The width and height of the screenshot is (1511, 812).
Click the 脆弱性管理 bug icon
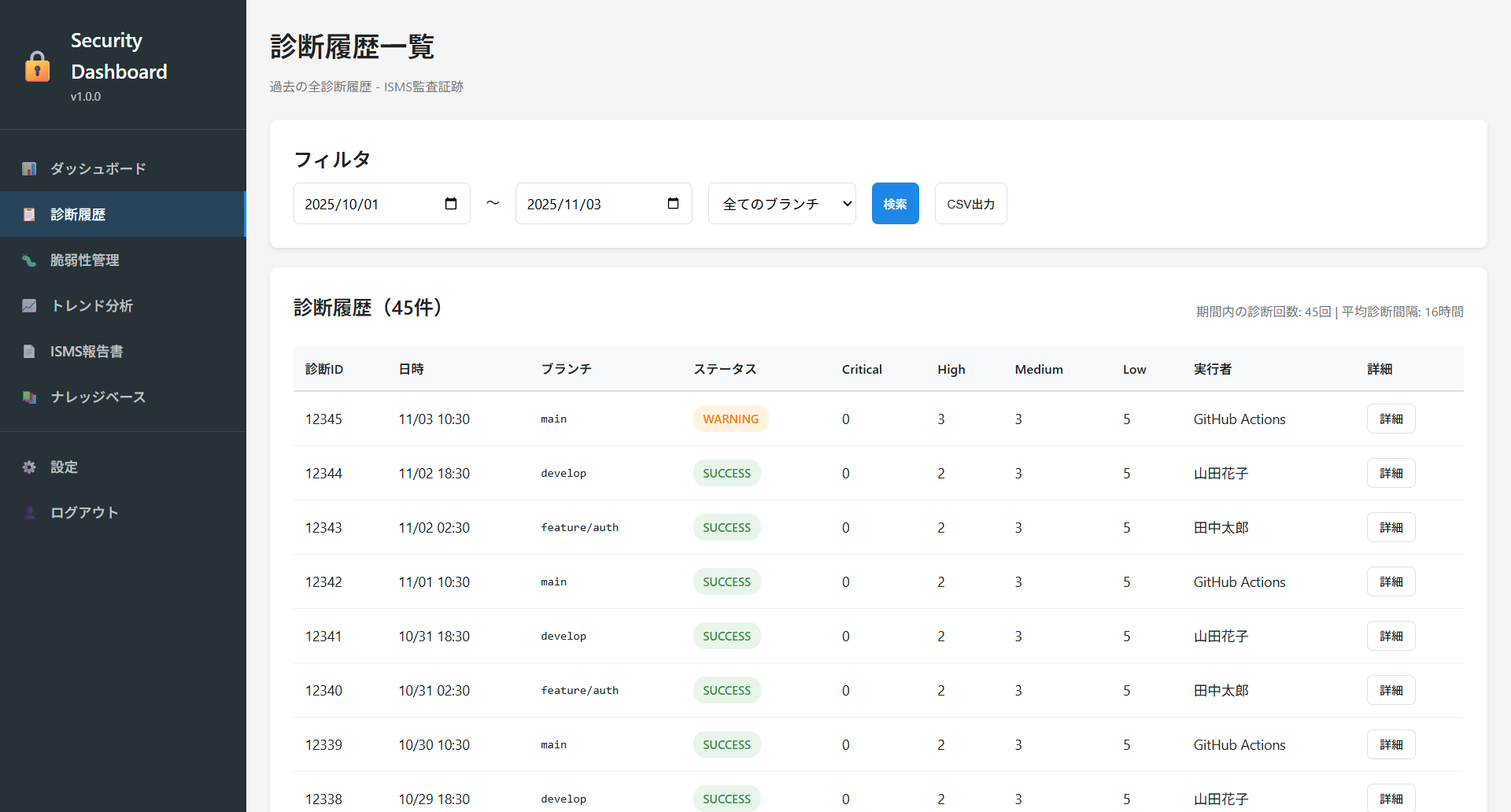point(29,260)
